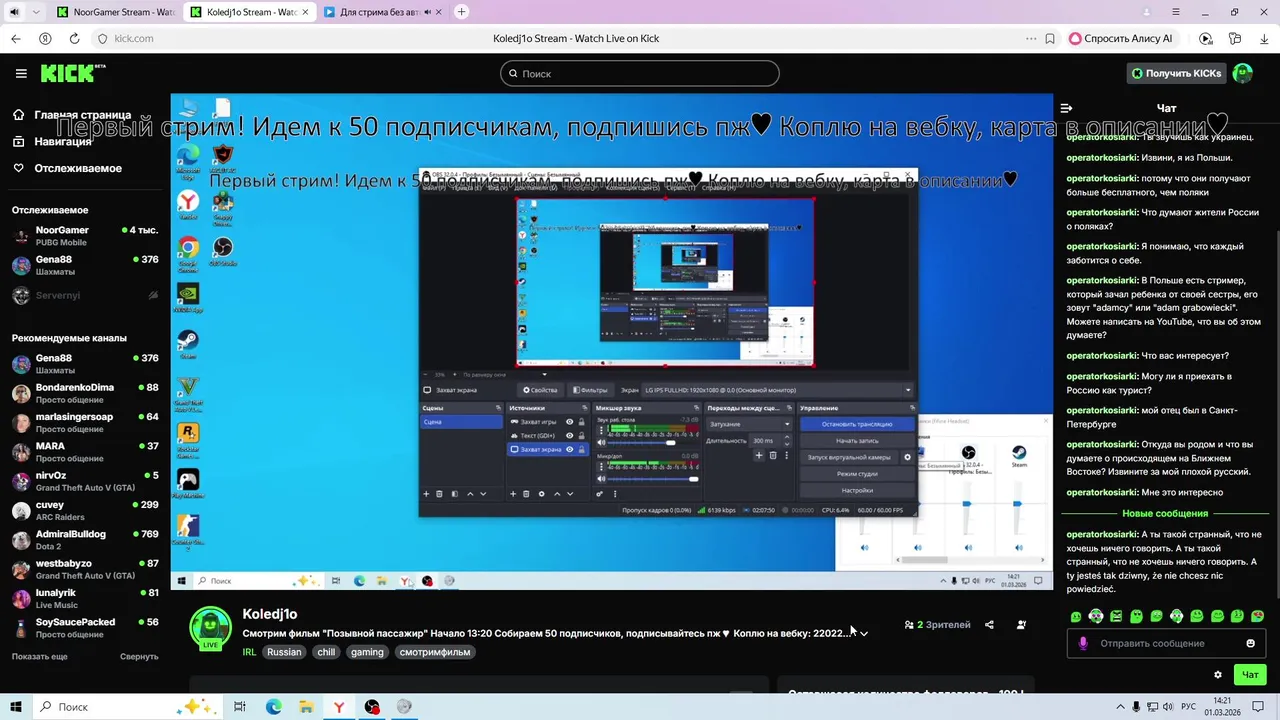Open a new browser tab

461,12
